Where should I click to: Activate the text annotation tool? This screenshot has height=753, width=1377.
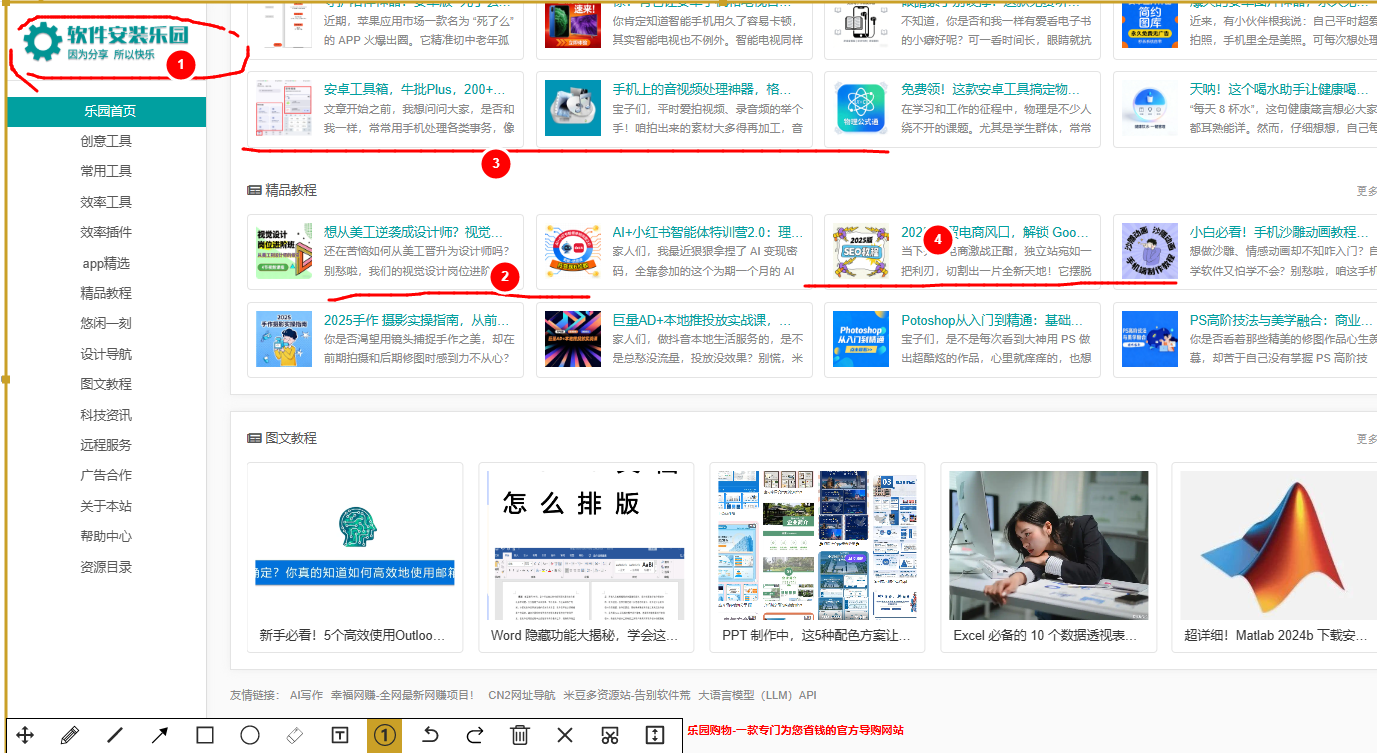click(x=340, y=736)
